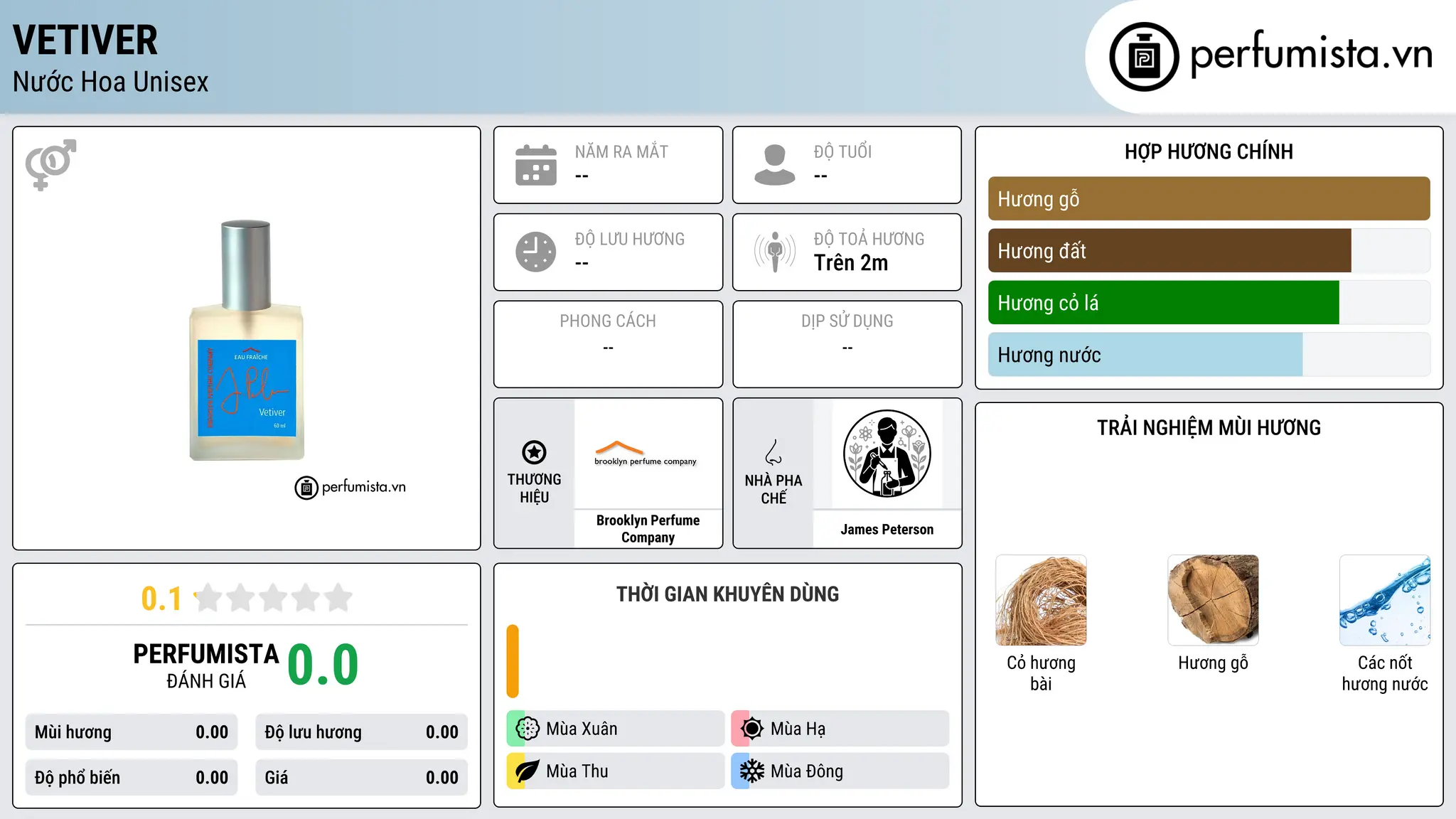Screen dimensions: 1456x819
Task: Click the Cỏ hương bài caption
Action: pyautogui.click(x=1041, y=673)
